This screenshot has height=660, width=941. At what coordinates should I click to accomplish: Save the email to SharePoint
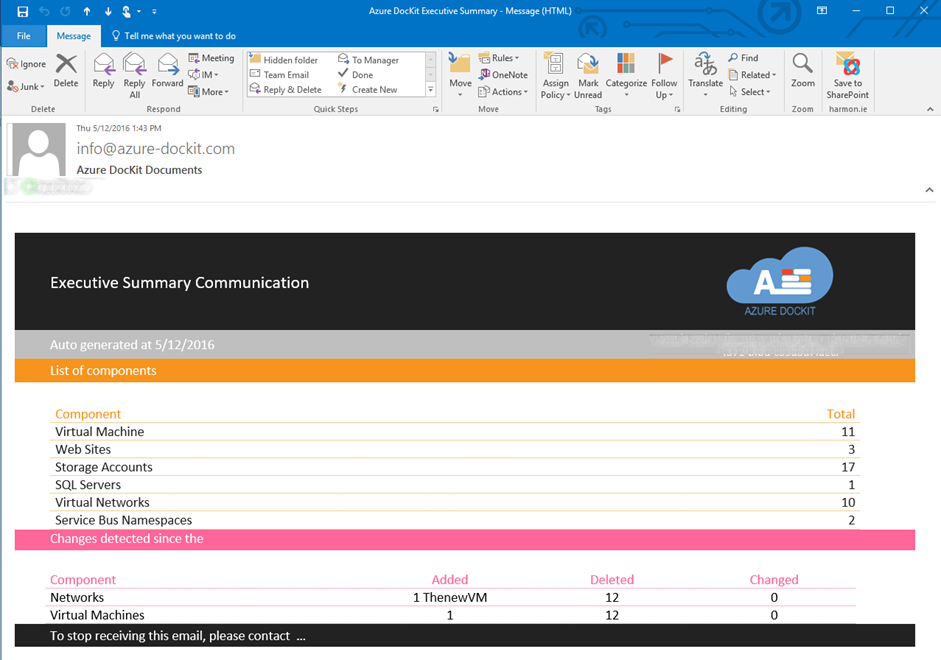[847, 76]
